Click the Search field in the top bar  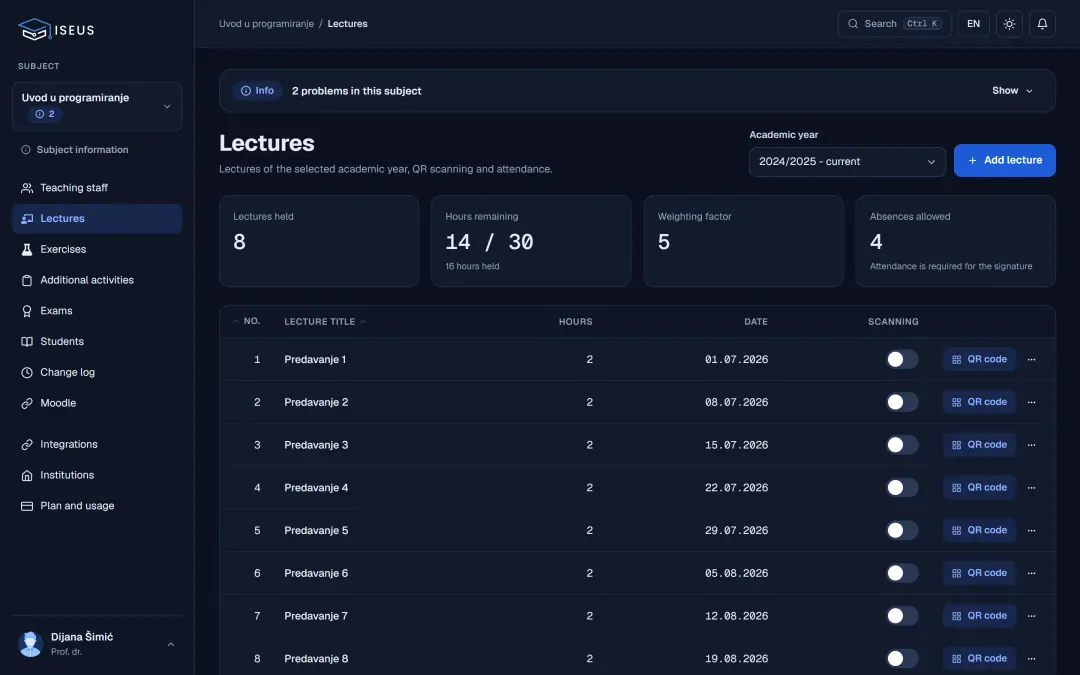894,24
